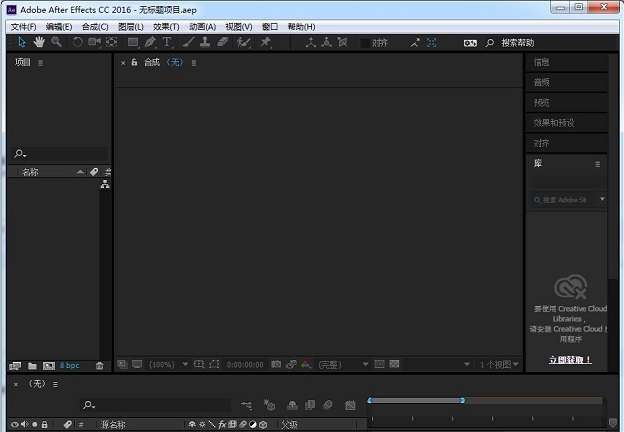Open the 编辑(E) menu
Image resolution: width=624 pixels, height=432 pixels.
tap(59, 27)
